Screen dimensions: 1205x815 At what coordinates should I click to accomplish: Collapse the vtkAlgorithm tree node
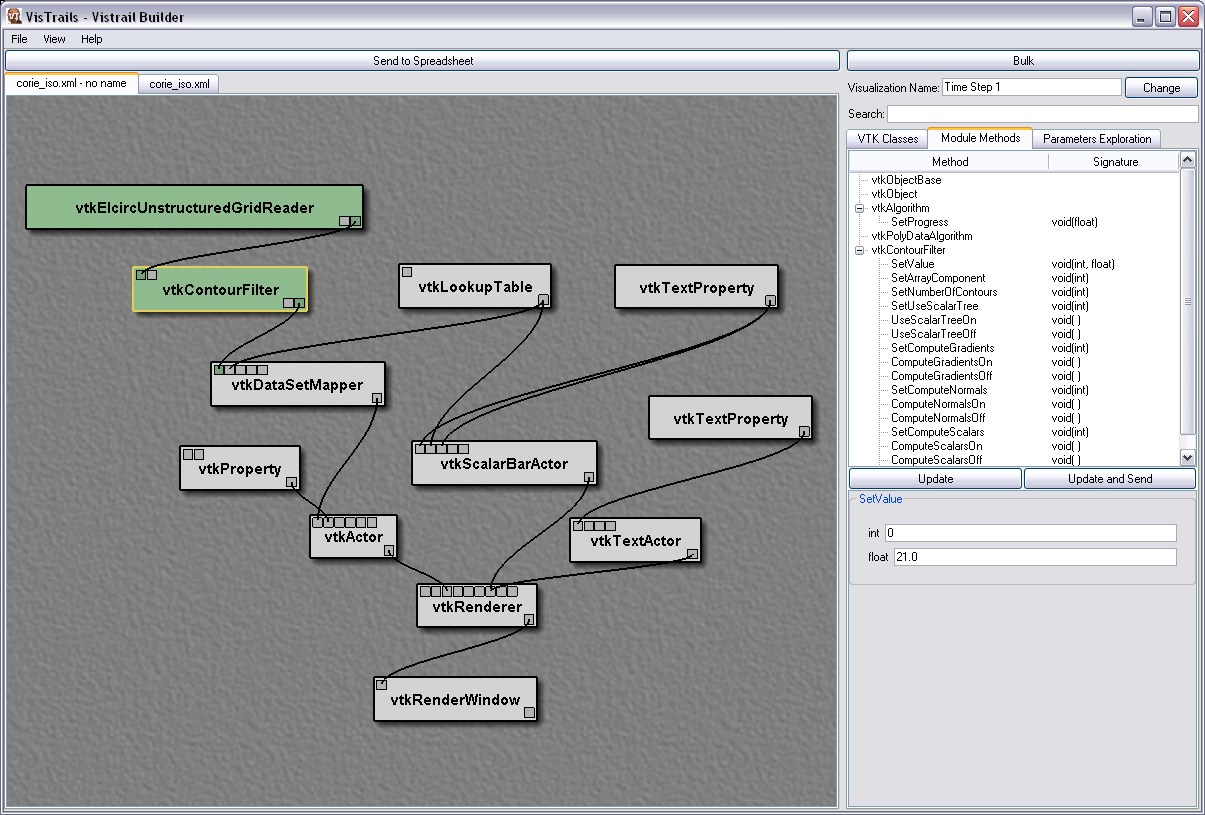click(859, 208)
